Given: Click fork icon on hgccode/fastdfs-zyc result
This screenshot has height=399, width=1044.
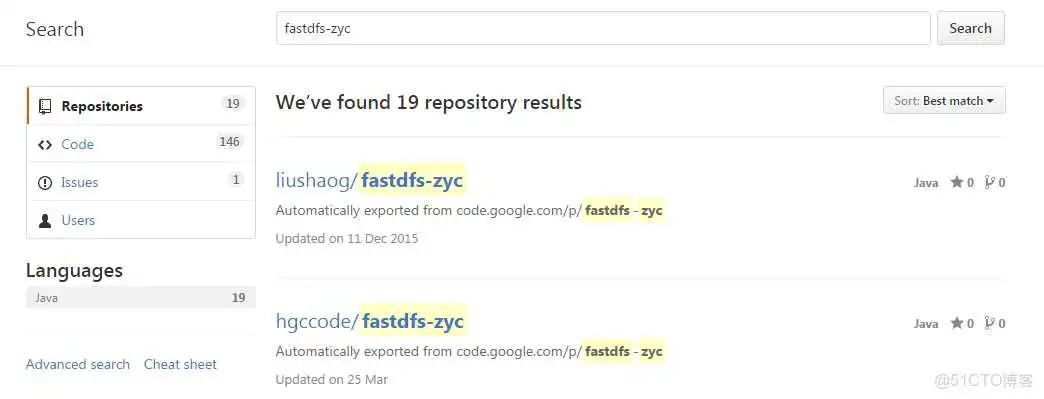Looking at the screenshot, I should click(989, 323).
